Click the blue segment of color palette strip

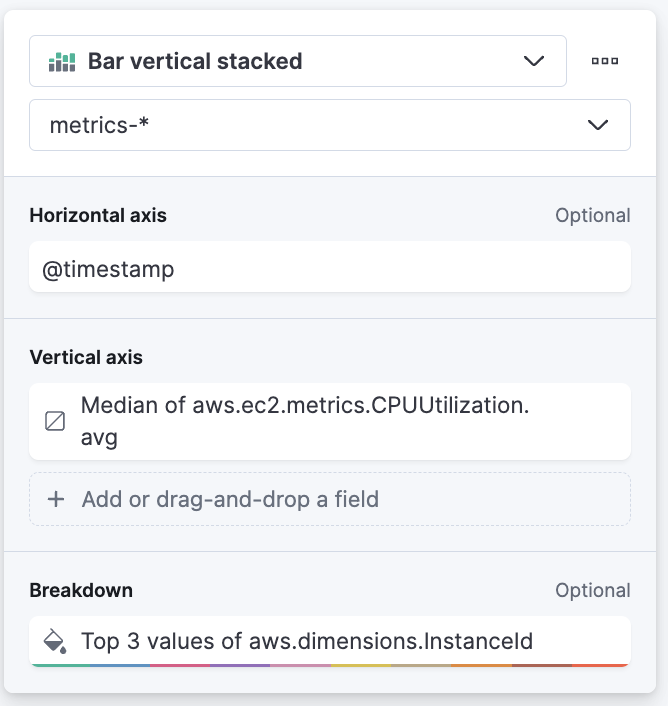[120, 664]
